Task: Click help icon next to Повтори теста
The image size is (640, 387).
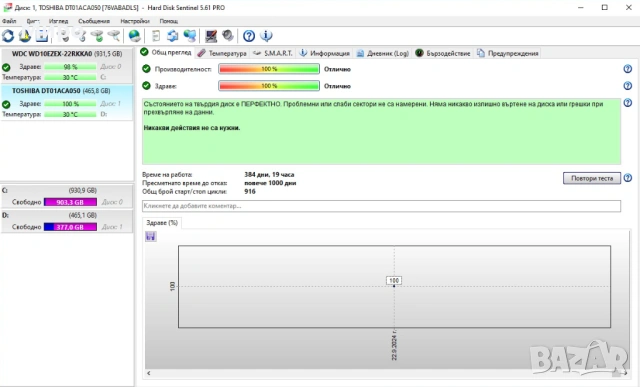Action: pos(628,178)
